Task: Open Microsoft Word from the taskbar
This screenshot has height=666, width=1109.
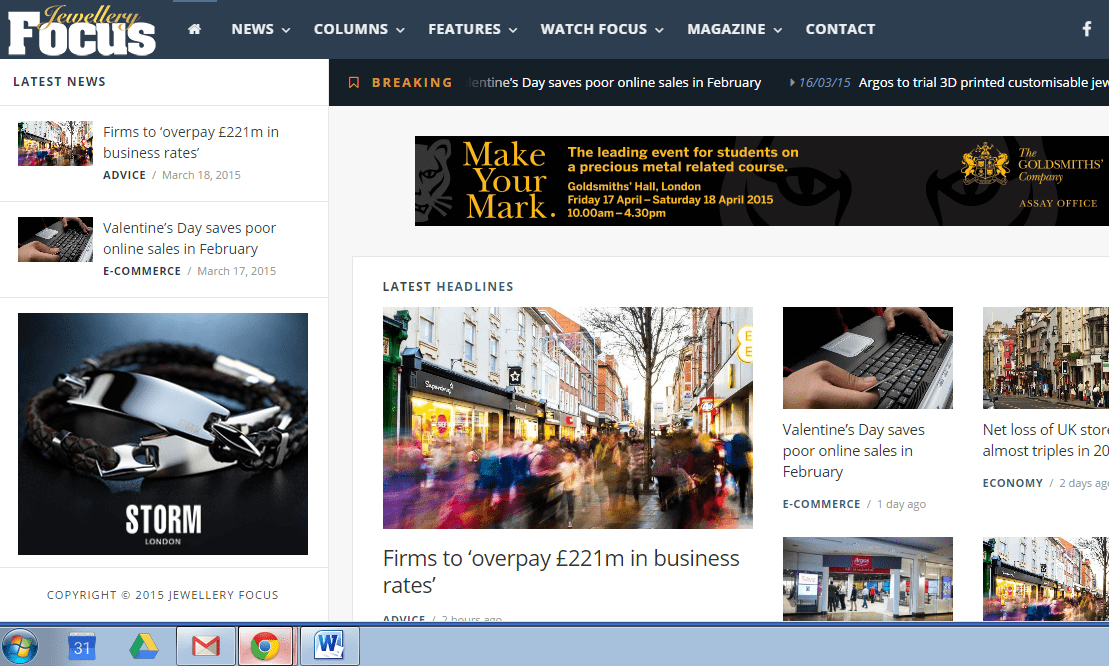Action: pos(329,645)
